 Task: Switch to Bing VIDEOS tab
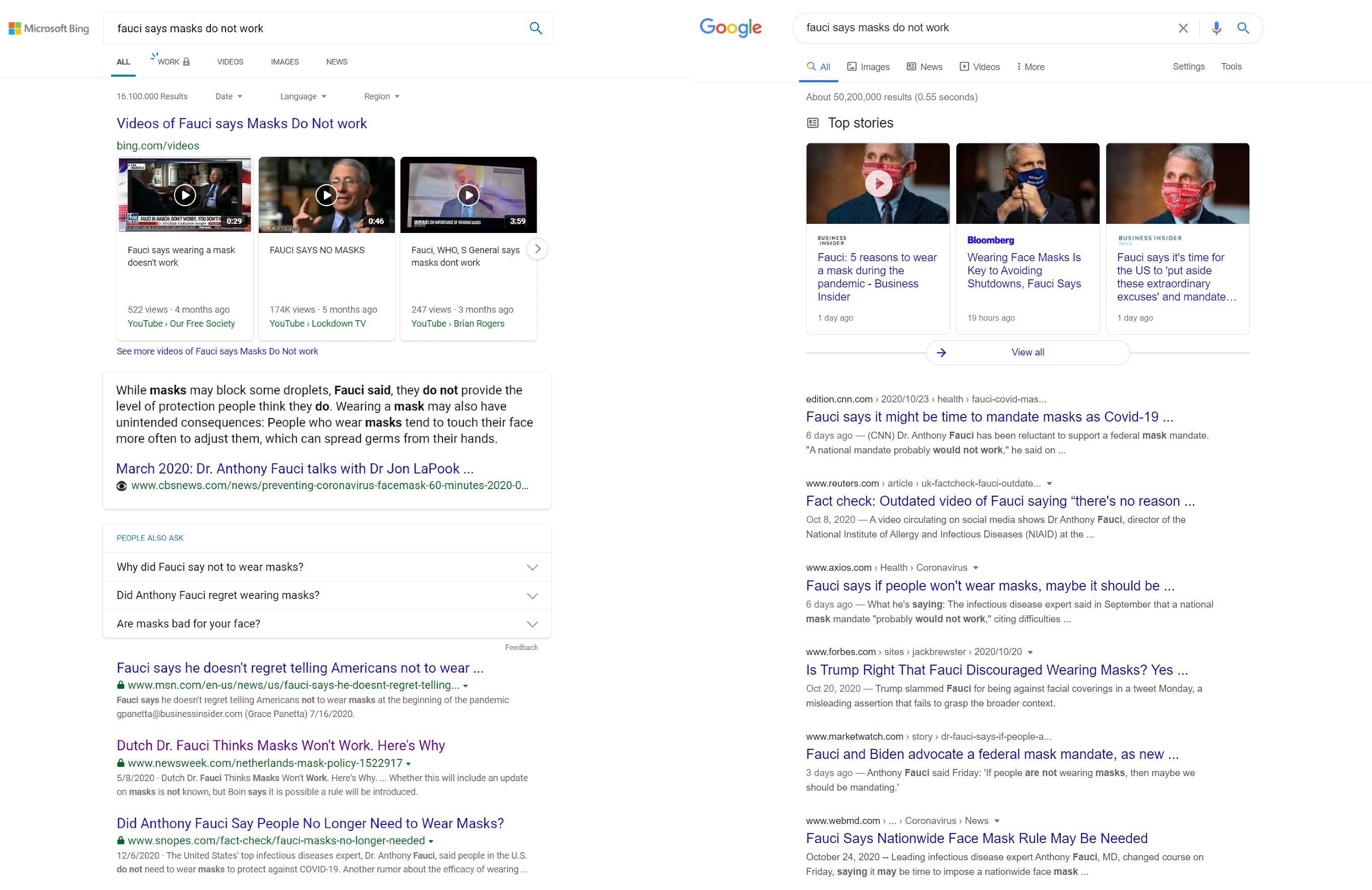(230, 62)
